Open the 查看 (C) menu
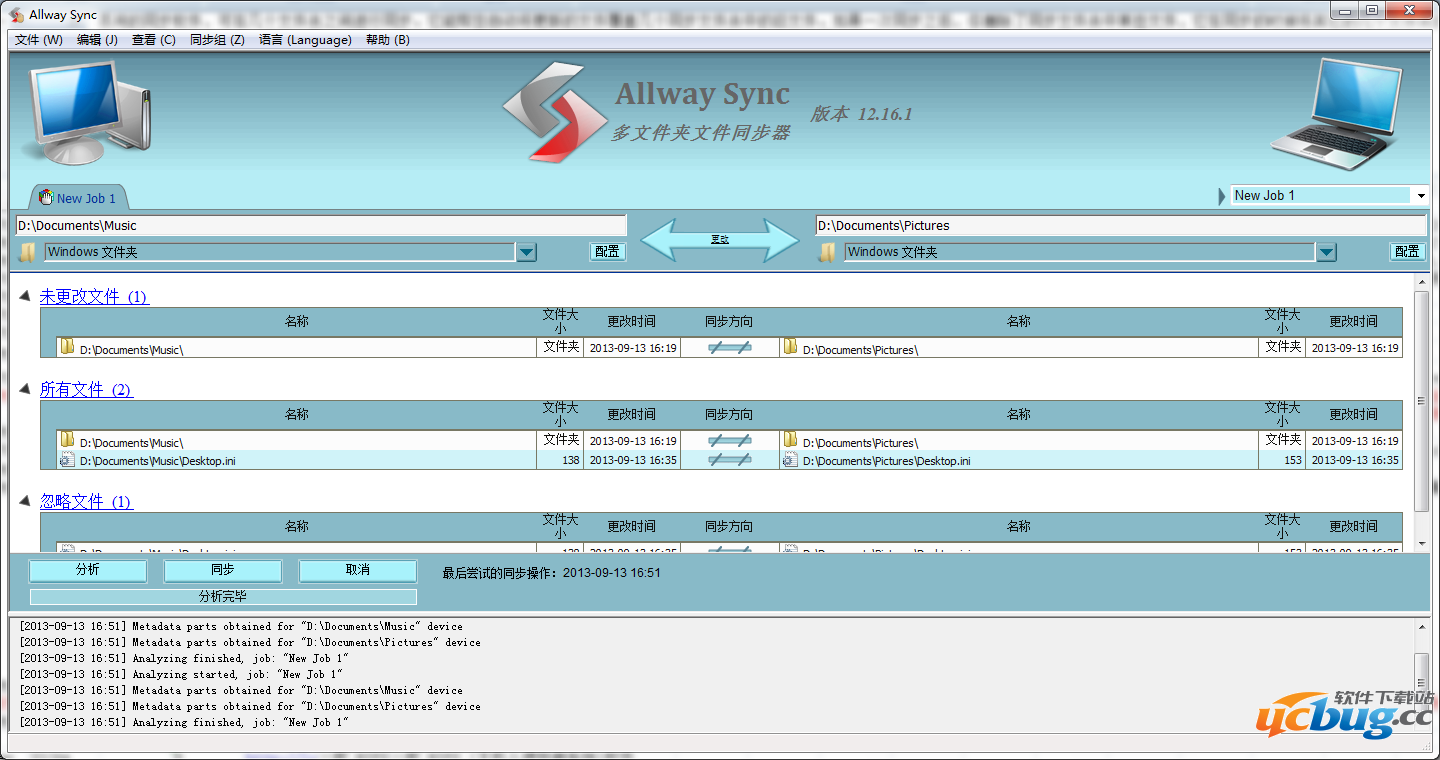Image resolution: width=1440 pixels, height=760 pixels. (153, 40)
